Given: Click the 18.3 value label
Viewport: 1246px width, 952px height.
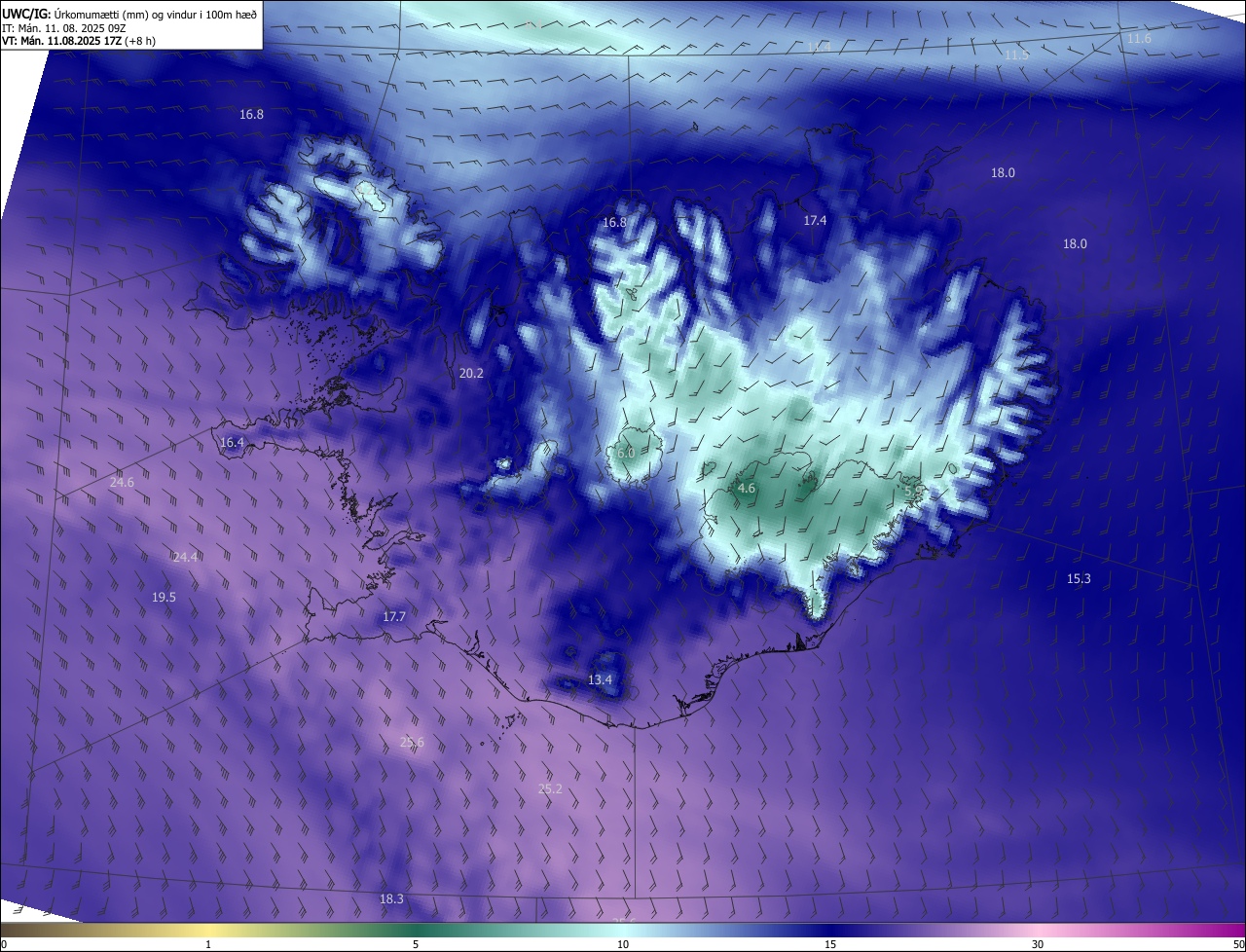Looking at the screenshot, I should 391,898.
